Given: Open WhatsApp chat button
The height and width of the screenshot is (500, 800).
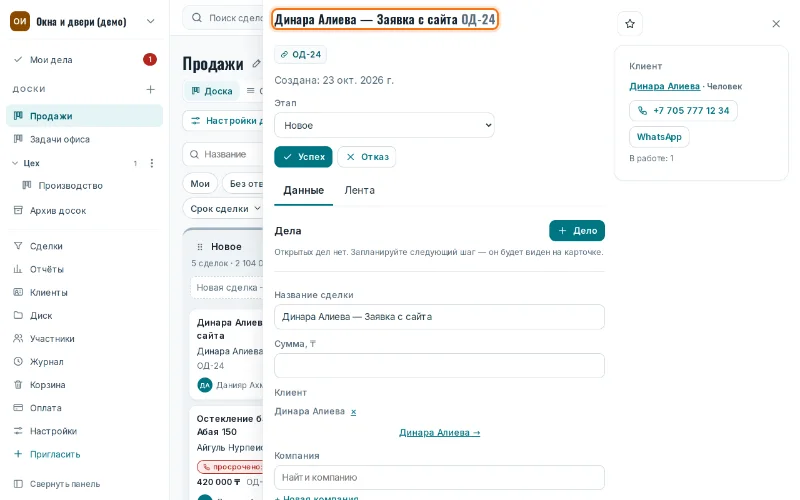Looking at the screenshot, I should [659, 137].
